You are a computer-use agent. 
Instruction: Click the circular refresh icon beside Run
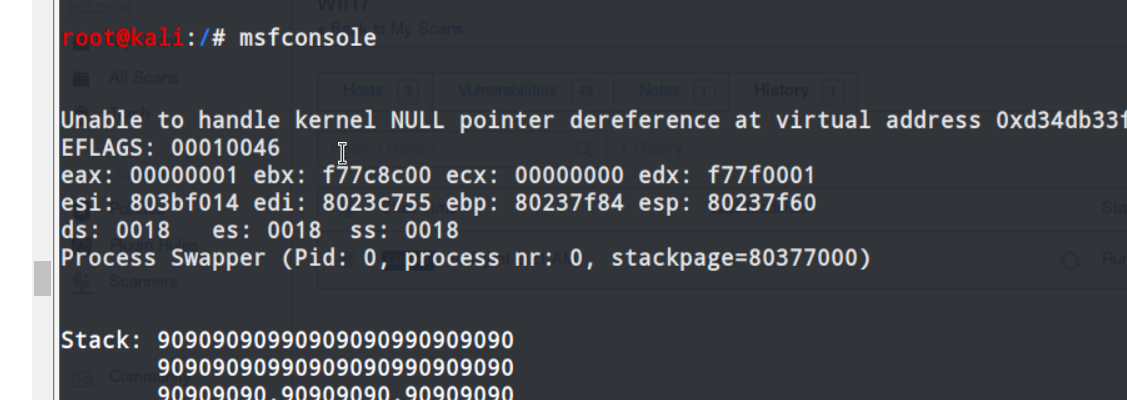1070,260
